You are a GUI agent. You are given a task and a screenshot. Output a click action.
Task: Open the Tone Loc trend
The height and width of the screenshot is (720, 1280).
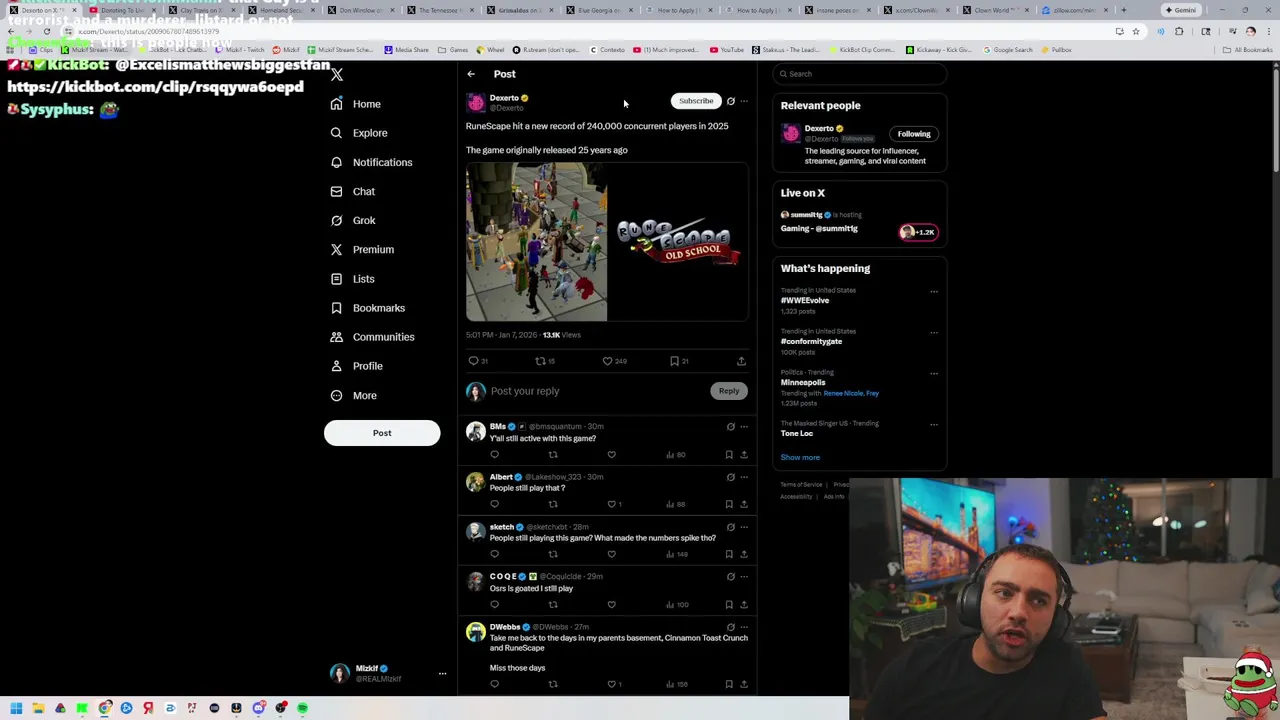click(797, 433)
